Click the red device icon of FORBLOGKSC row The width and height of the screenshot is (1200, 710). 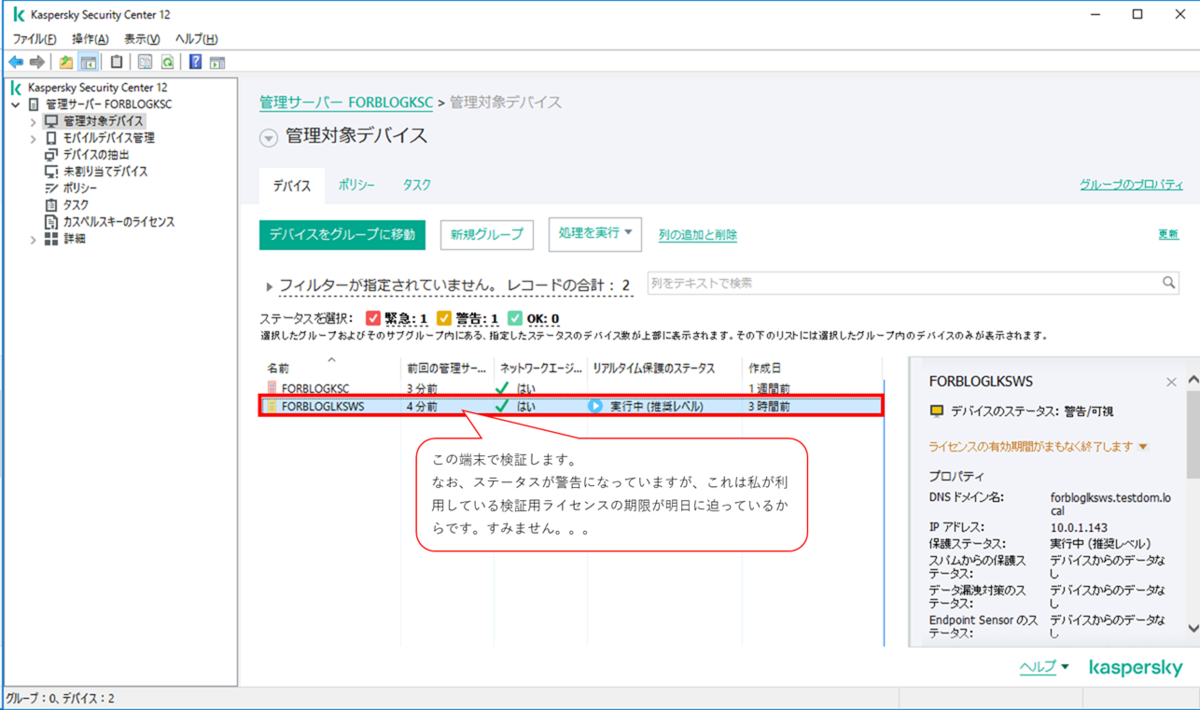272,388
